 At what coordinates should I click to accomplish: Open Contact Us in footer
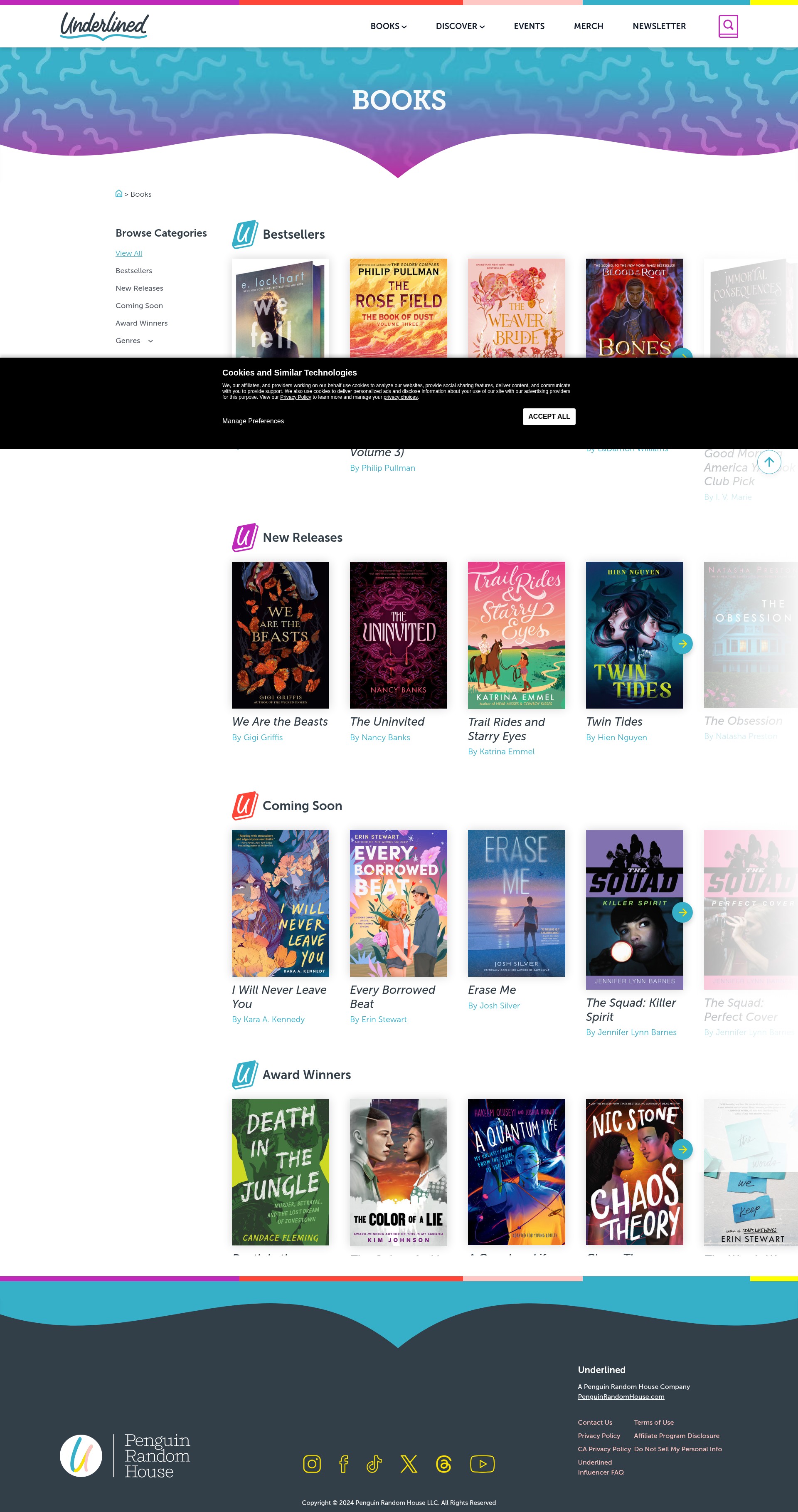coord(594,1422)
